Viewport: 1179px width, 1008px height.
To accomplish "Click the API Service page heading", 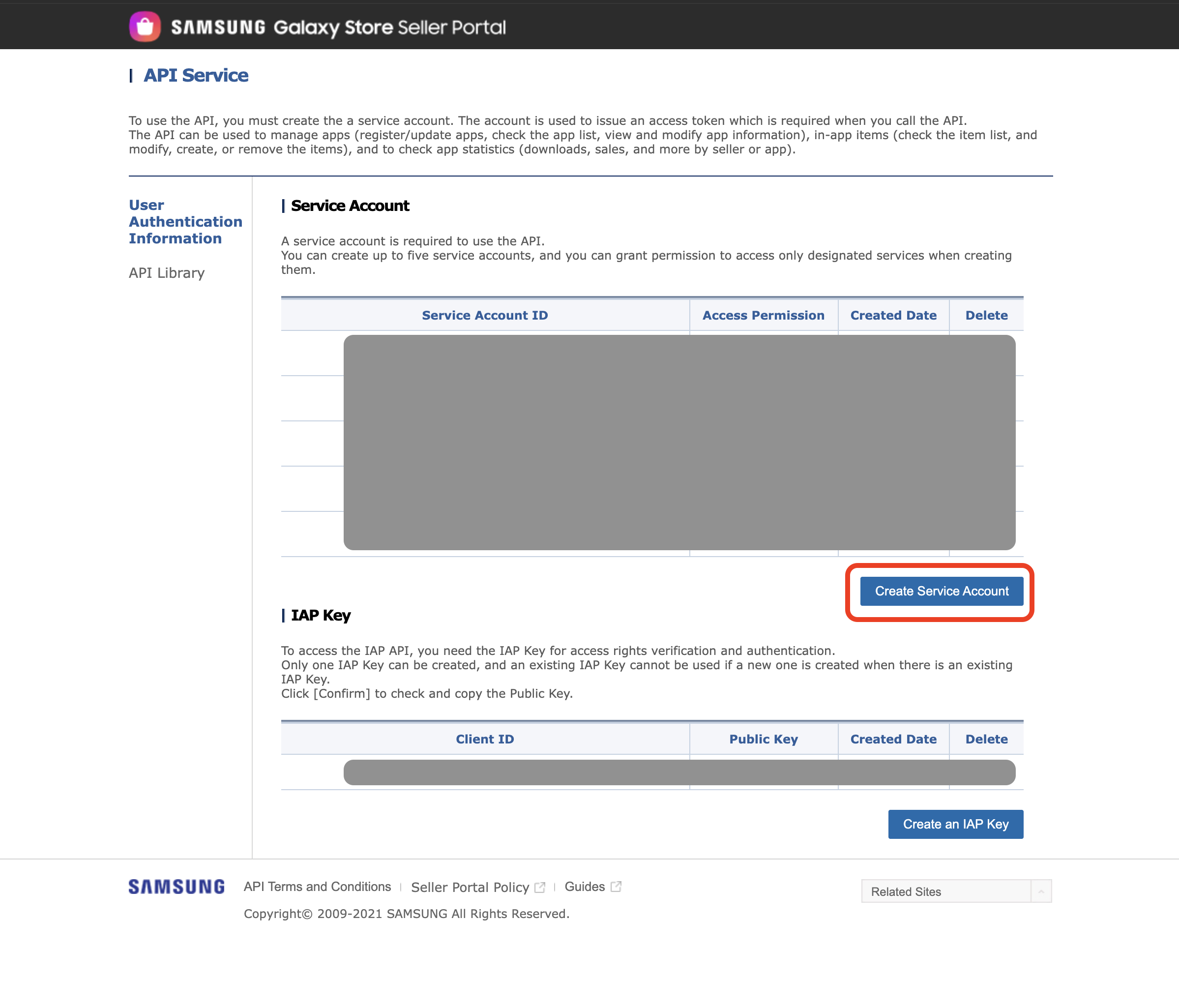I will click(x=196, y=75).
